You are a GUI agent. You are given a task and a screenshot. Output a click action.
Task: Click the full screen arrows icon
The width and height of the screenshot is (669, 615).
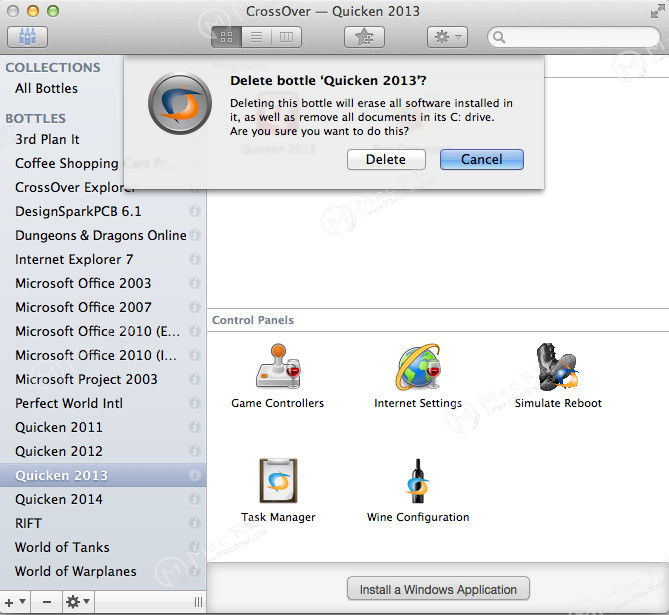click(657, 12)
